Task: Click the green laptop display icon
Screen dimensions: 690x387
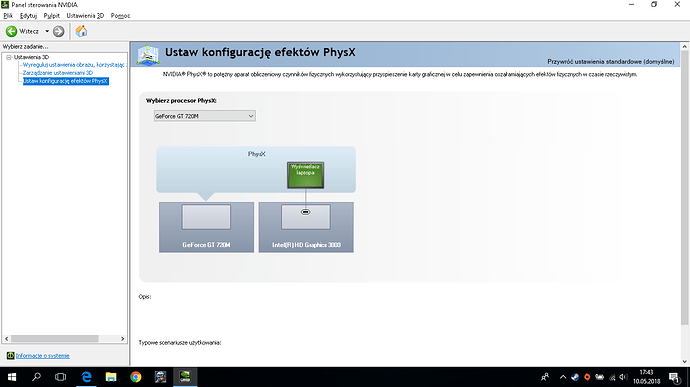Action: 305,175
